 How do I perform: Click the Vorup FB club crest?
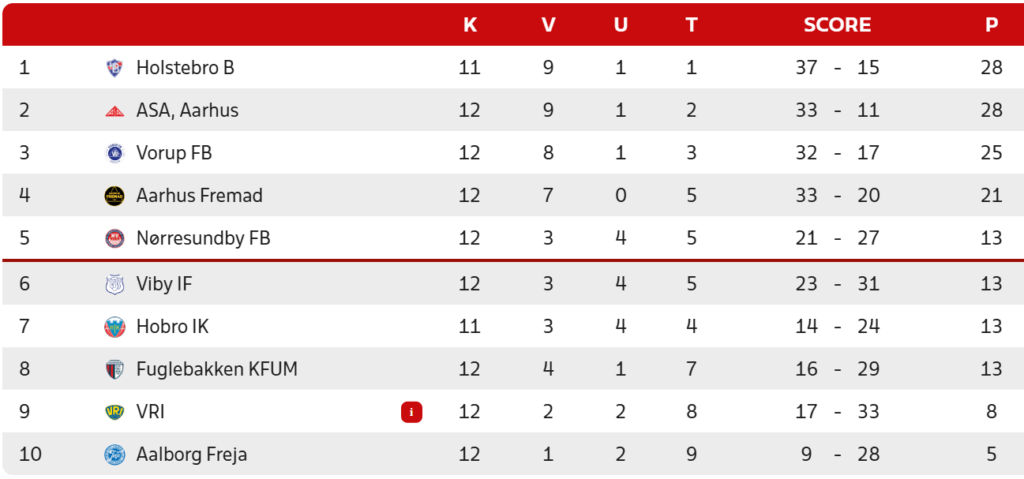pos(114,153)
